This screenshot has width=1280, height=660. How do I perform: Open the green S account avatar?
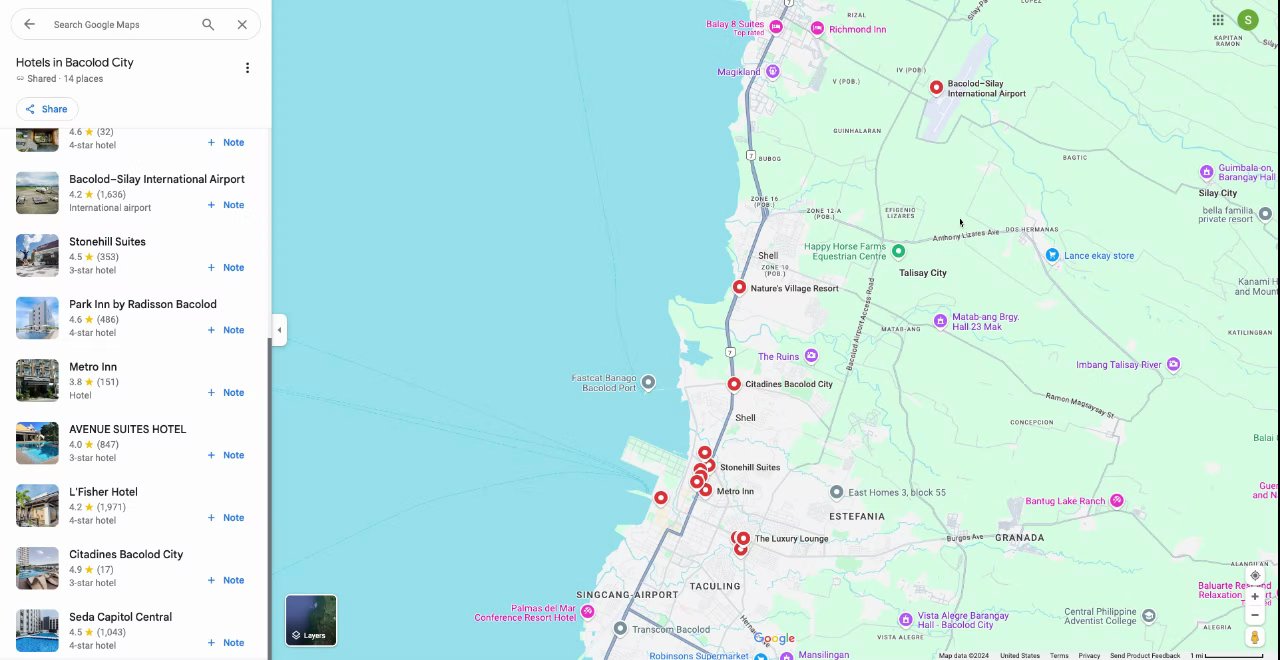click(x=1247, y=20)
